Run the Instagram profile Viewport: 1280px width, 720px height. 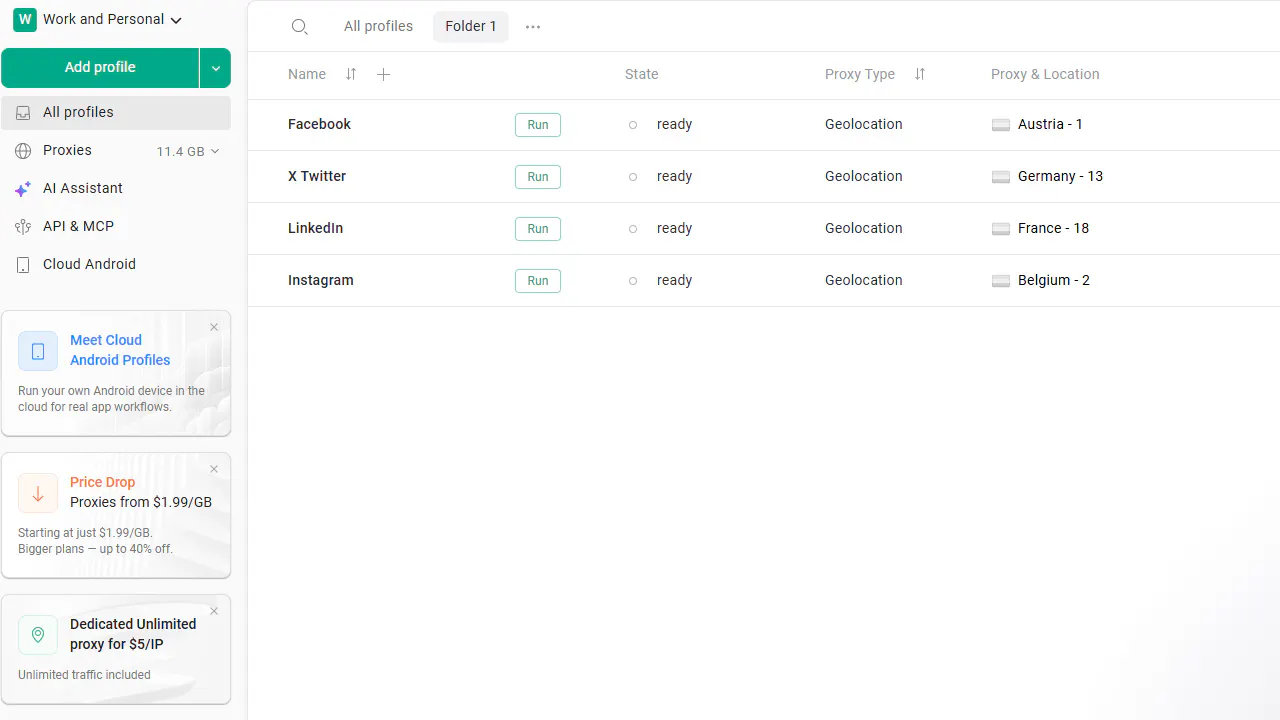pos(538,281)
